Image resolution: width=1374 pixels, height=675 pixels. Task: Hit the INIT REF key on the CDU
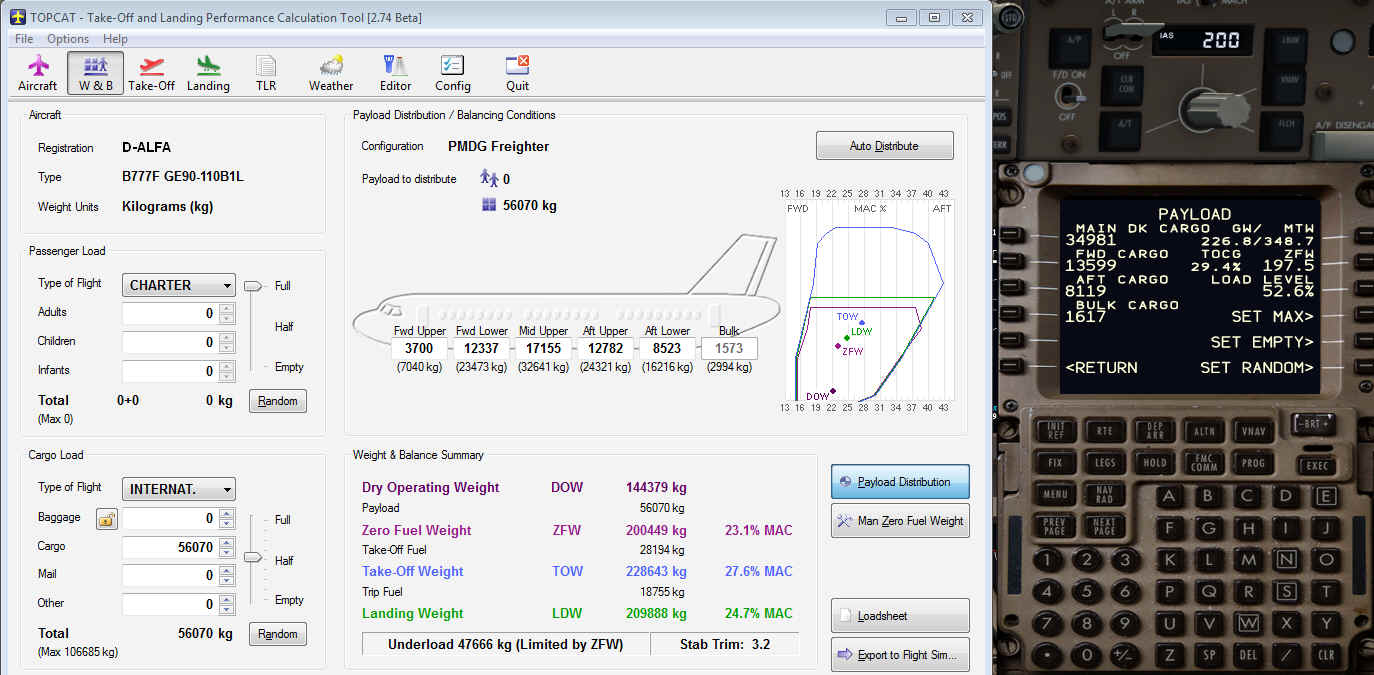1057,431
